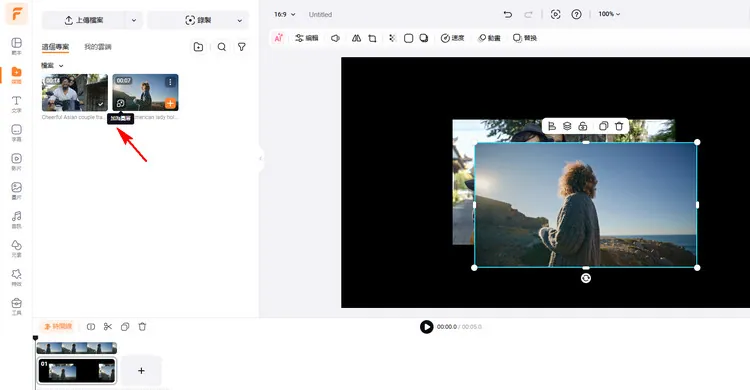
Task: Open the Text sidebar panel
Action: tap(16, 104)
